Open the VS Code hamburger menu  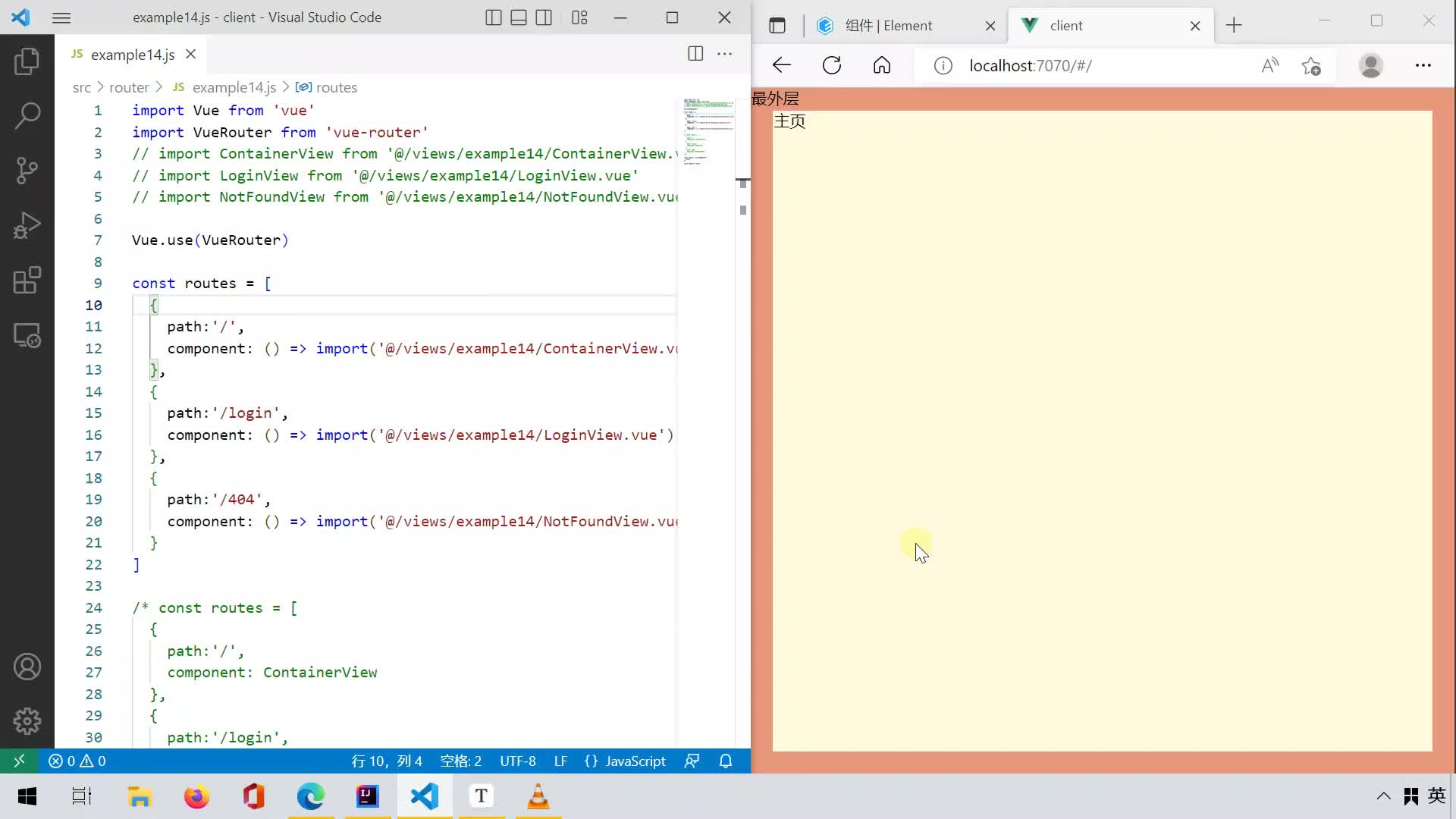click(61, 17)
